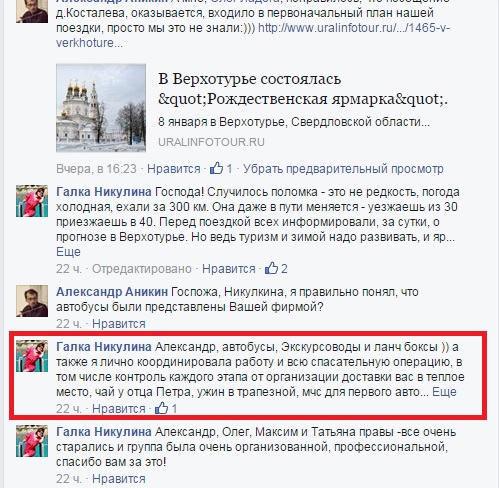
Task: Open the Александр Аникин profile name link
Action: pos(112,292)
